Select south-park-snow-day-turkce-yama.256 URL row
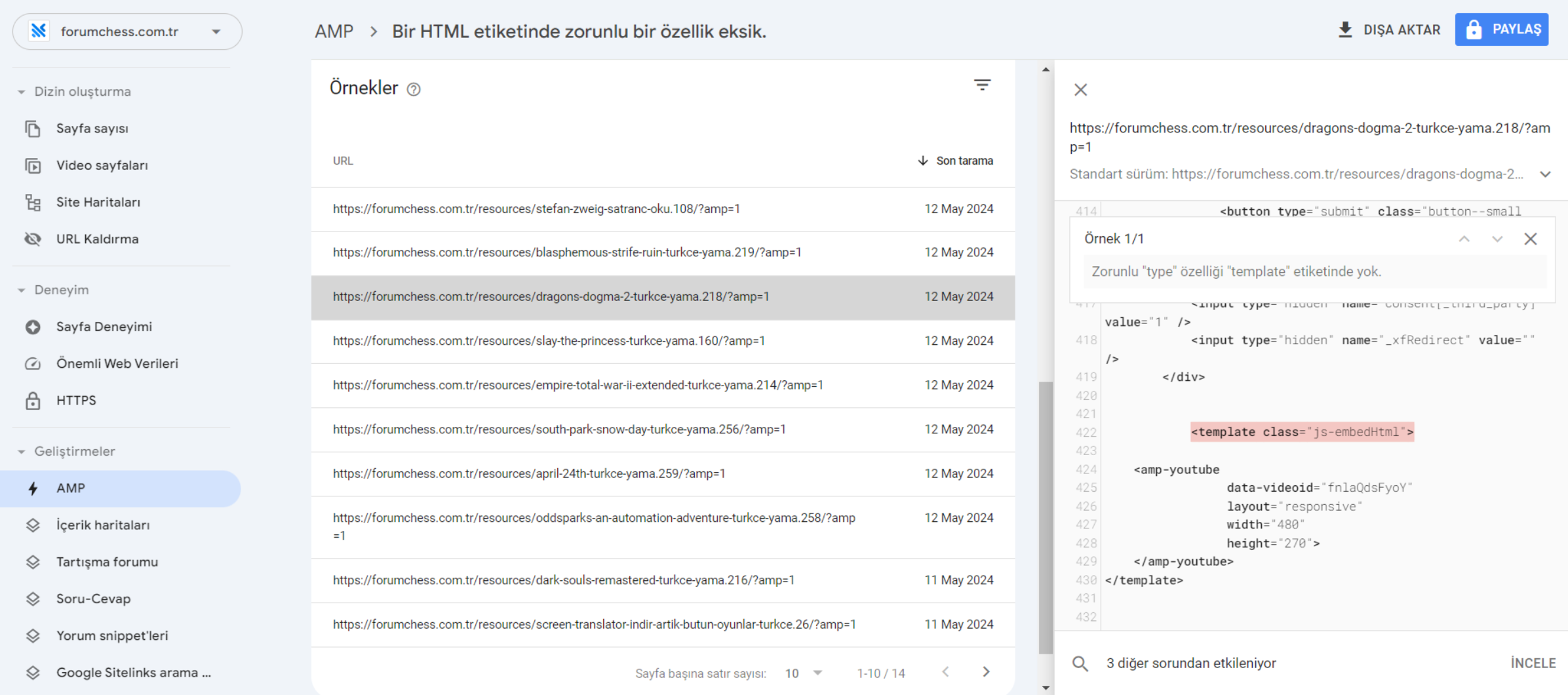The width and height of the screenshot is (1568, 695). click(x=663, y=429)
